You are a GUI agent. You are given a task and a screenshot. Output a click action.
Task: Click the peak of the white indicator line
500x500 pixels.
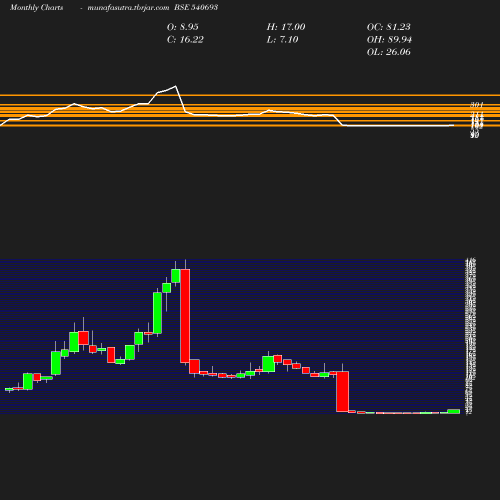175,86
